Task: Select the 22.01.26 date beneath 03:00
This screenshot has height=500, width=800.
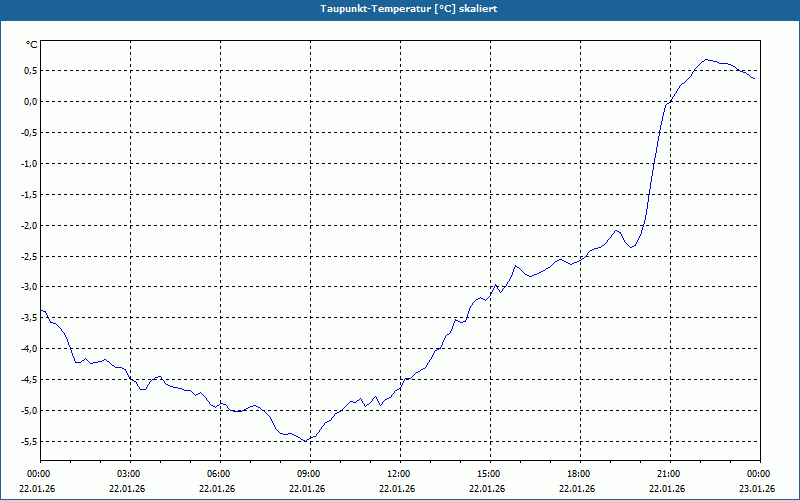Action: [127, 489]
